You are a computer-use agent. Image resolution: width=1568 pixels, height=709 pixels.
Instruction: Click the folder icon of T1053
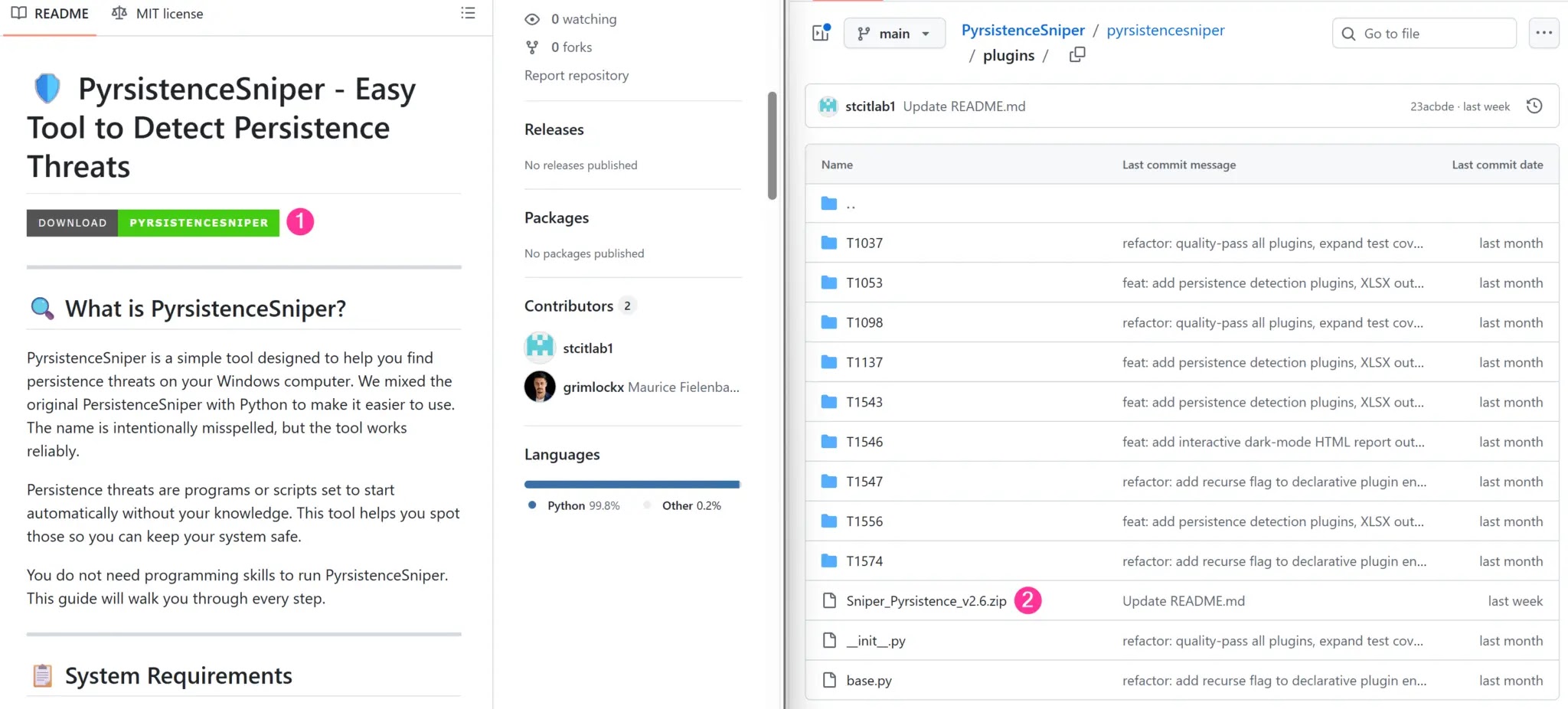[x=828, y=283]
